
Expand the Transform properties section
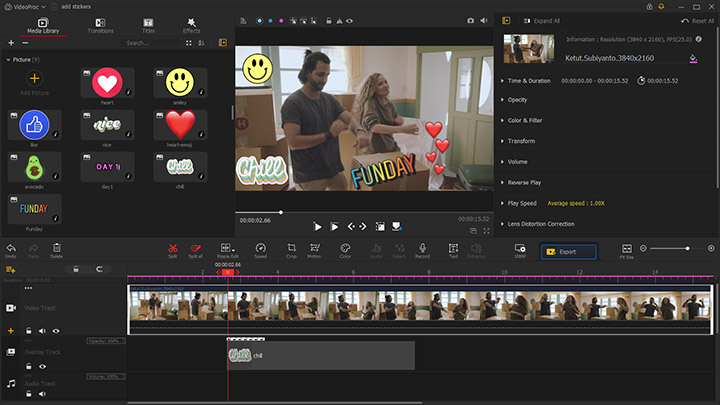pyautogui.click(x=521, y=141)
